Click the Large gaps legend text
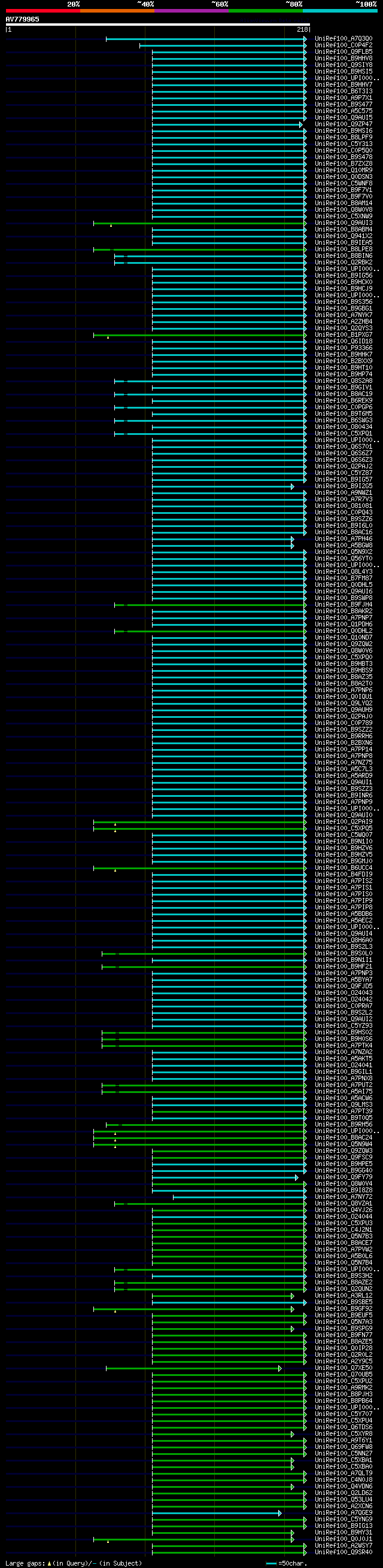The height and width of the screenshot is (1568, 383). 74,1563
